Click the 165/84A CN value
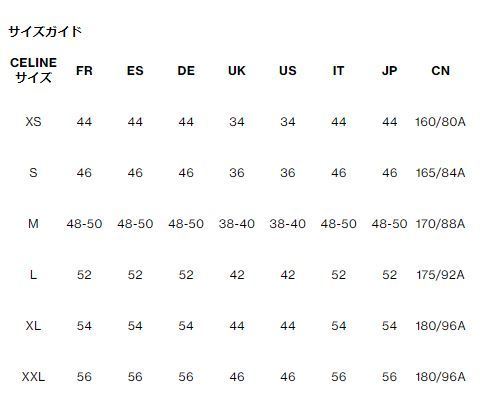 440,173
